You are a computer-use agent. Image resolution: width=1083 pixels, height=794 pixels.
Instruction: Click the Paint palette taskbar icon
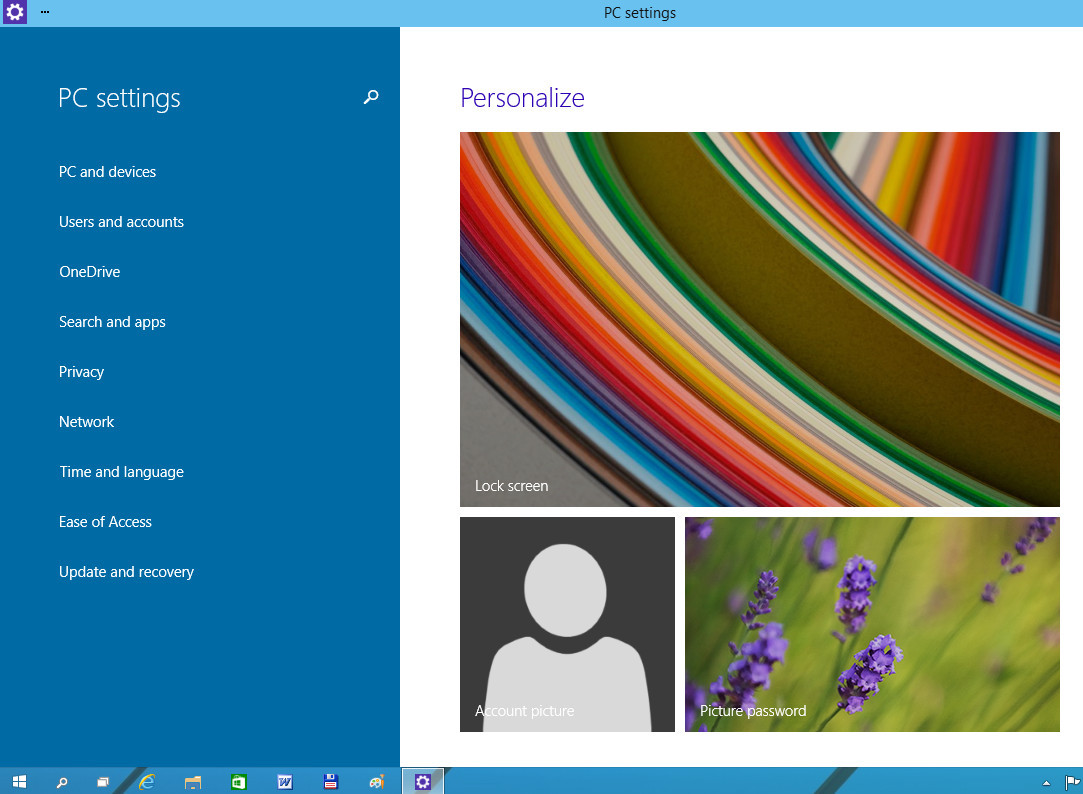(x=376, y=782)
